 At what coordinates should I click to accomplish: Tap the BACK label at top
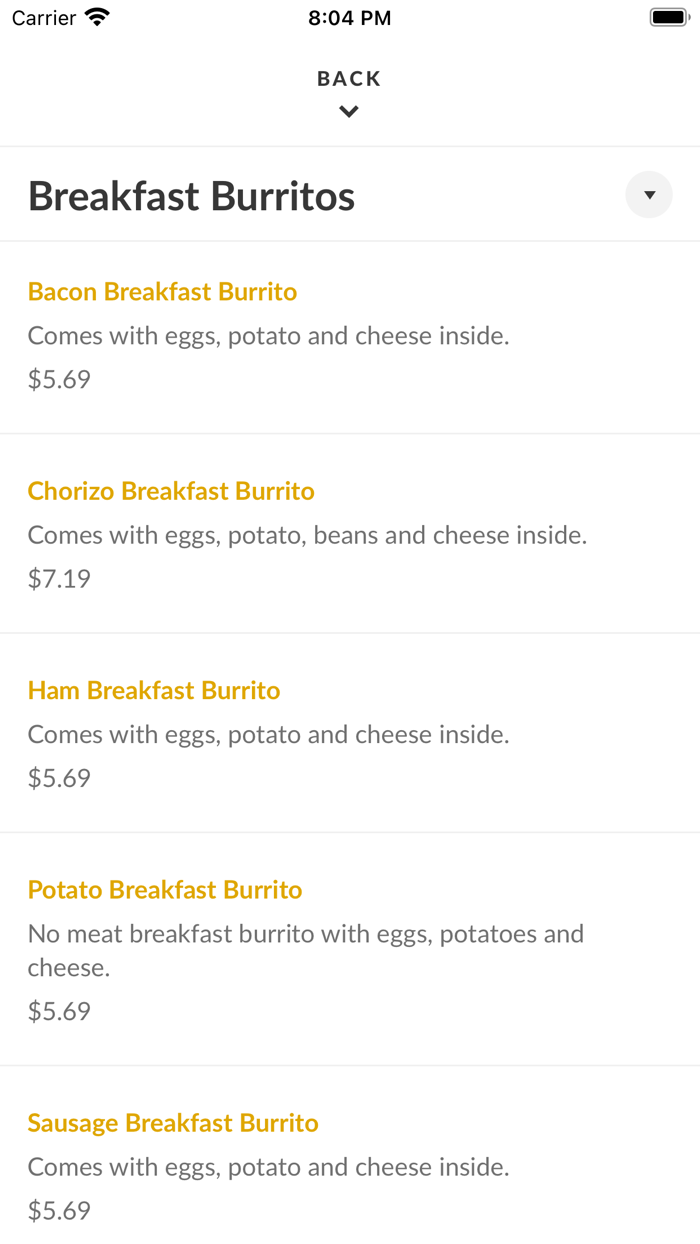[x=349, y=79]
